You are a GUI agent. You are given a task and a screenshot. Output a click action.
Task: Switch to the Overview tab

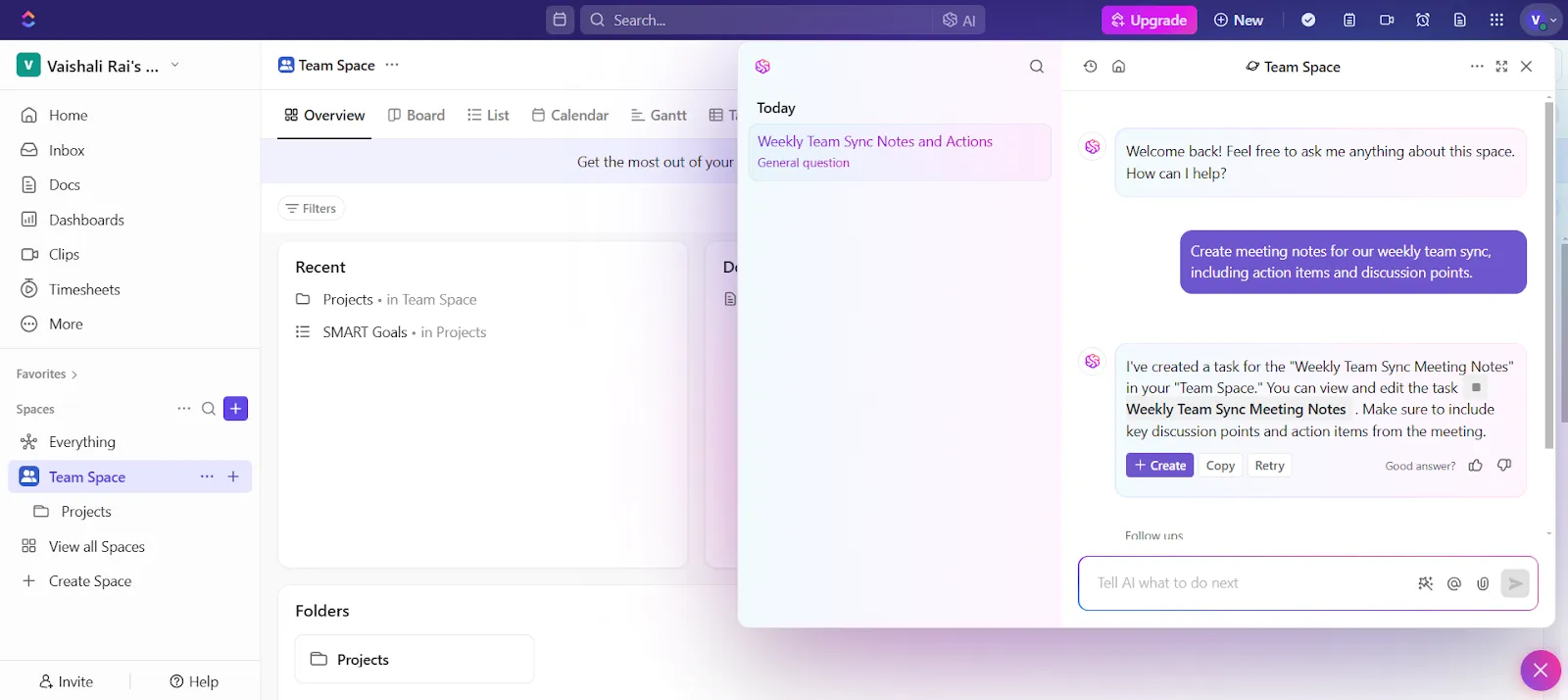324,115
